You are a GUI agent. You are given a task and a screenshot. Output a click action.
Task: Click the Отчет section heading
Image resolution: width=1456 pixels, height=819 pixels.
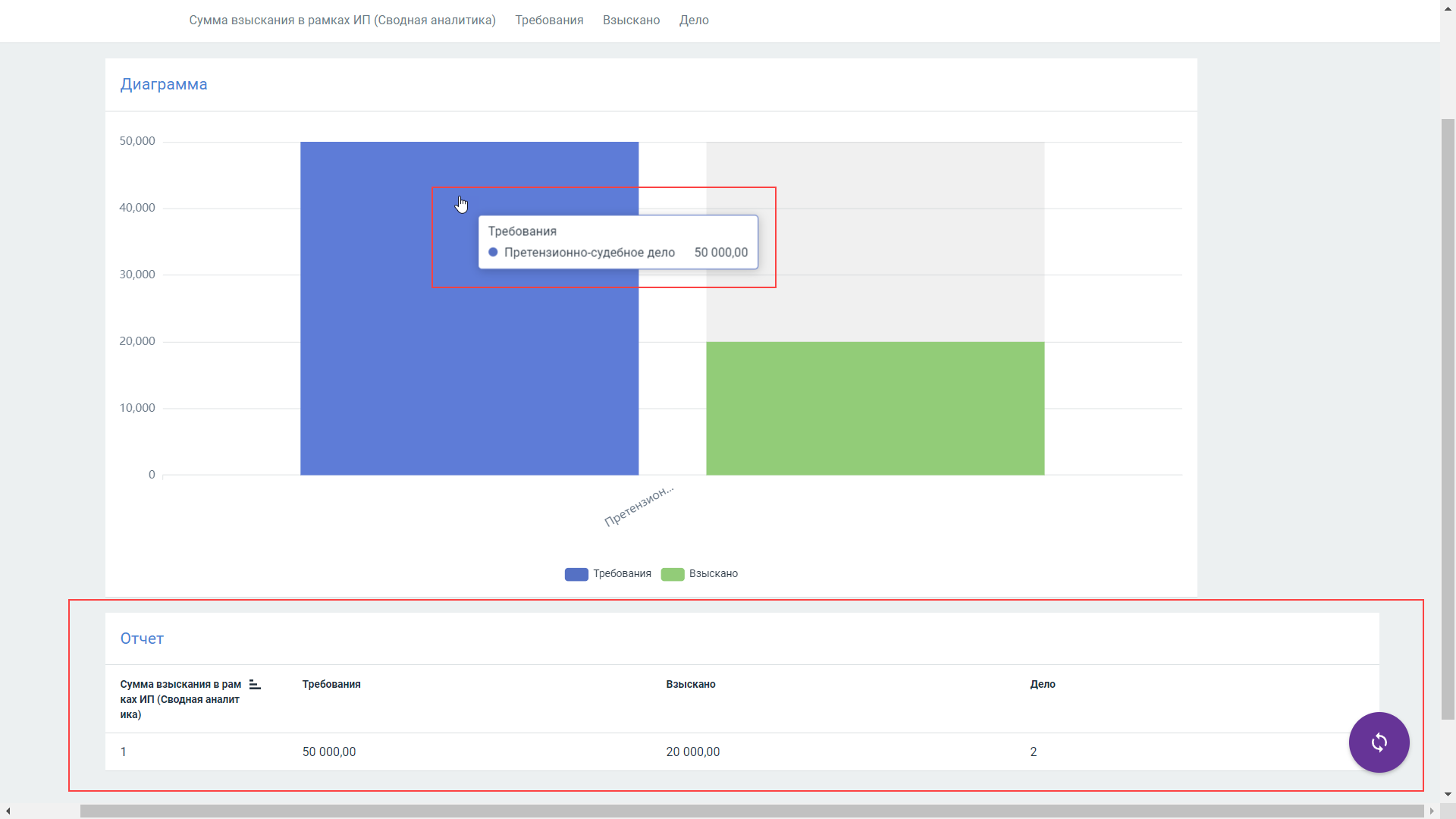[x=142, y=639]
